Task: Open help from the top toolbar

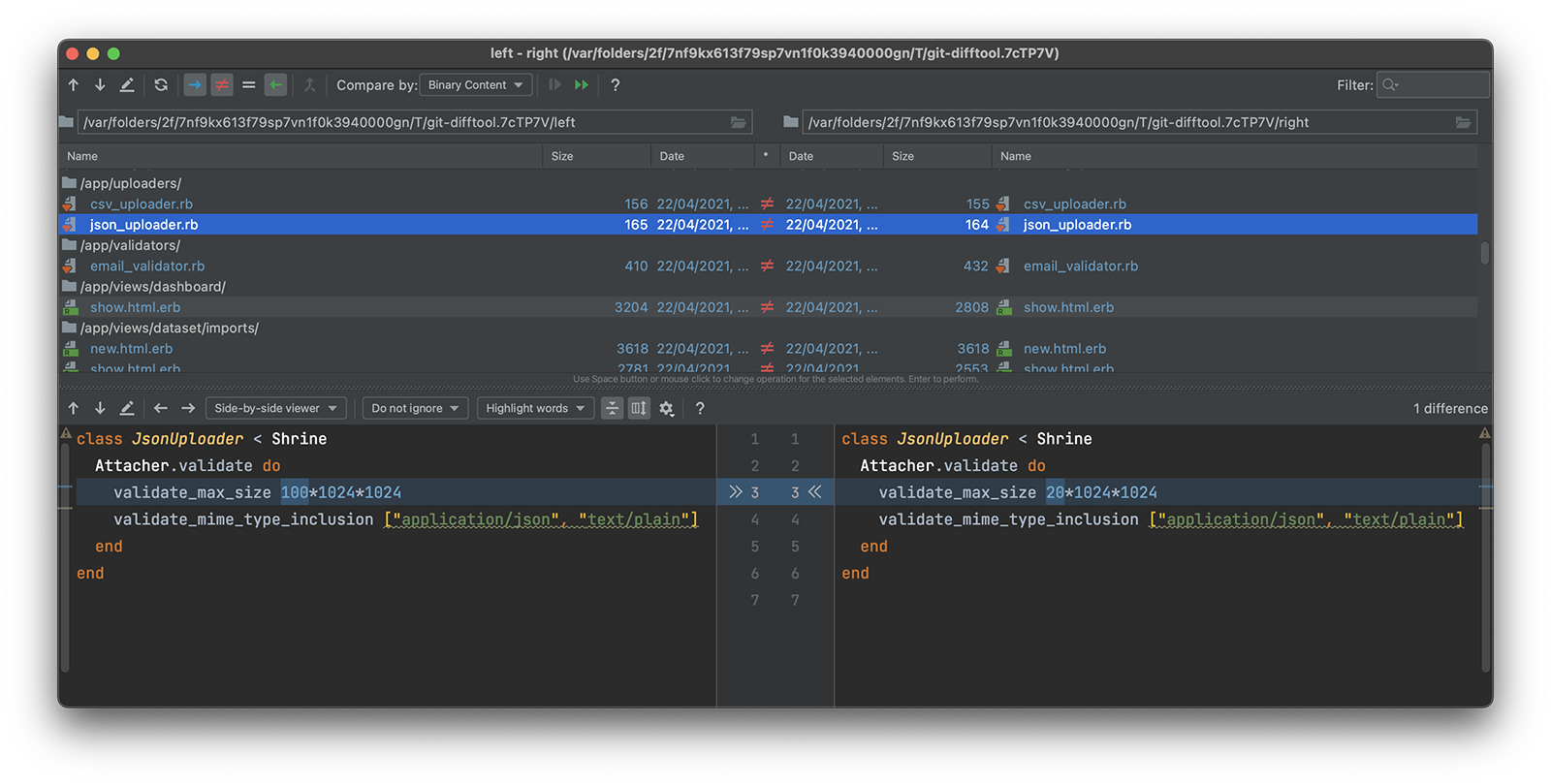Action: click(x=615, y=85)
